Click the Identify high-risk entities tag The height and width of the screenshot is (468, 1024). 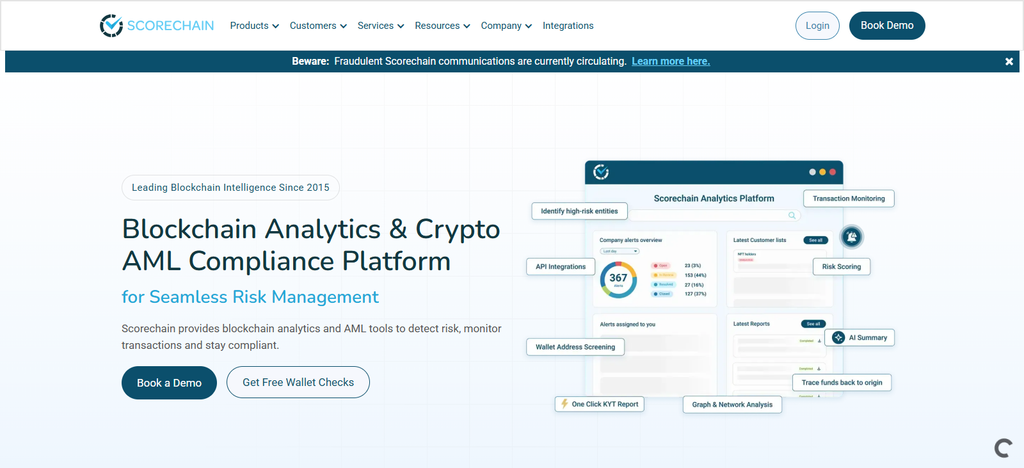pos(579,211)
